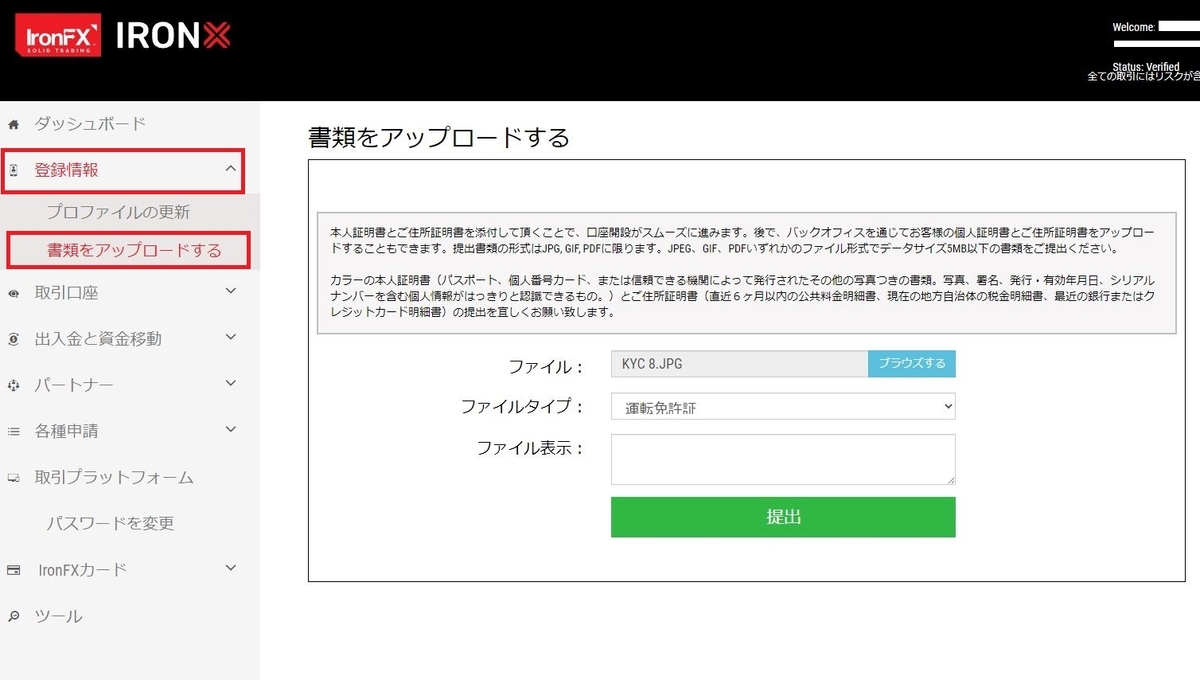
Task: Open 取引プラットフォーム in the sidebar
Action: click(x=114, y=478)
